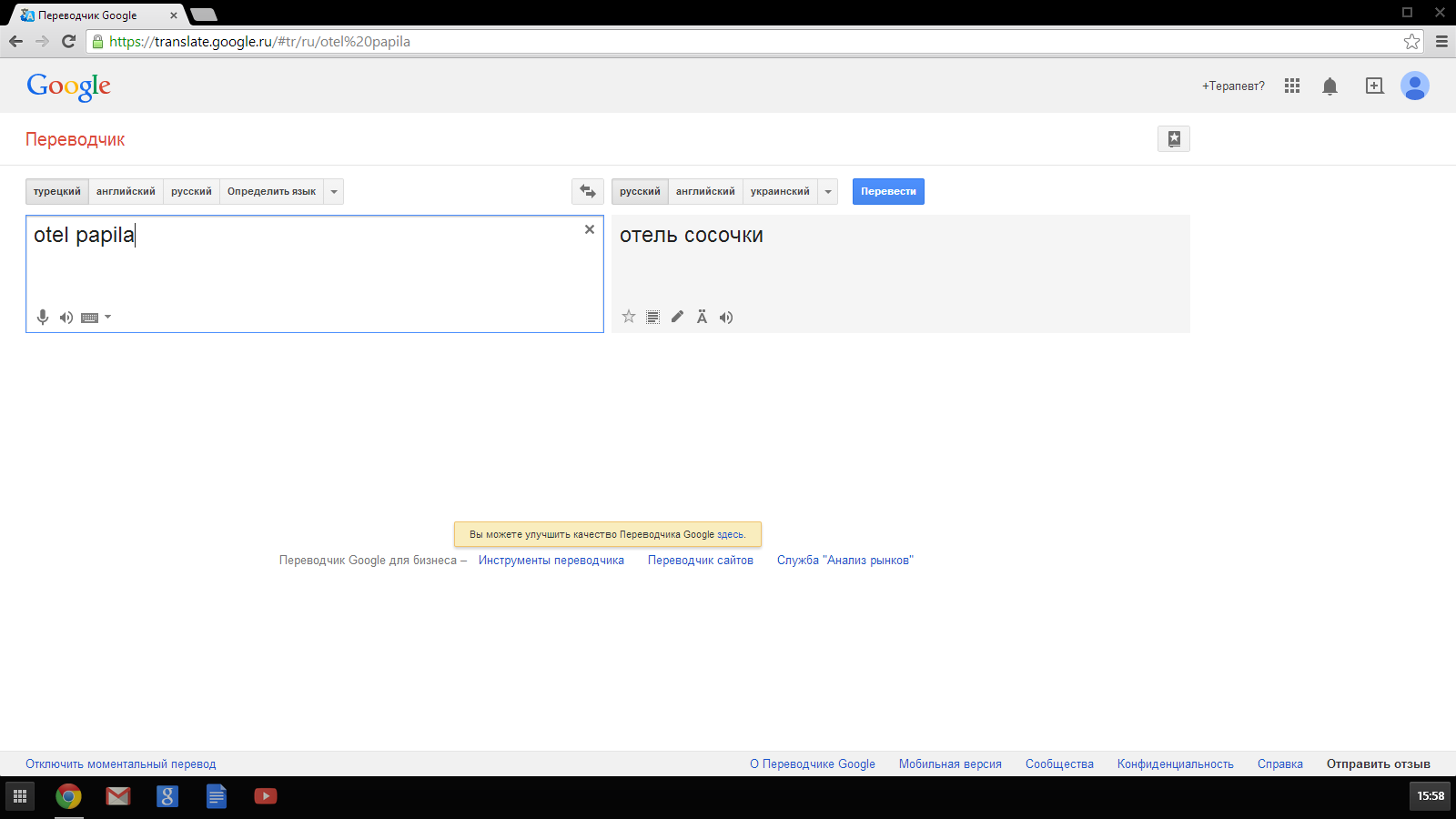This screenshot has width=1456, height=819.
Task: Swap source and target languages
Action: 588,191
